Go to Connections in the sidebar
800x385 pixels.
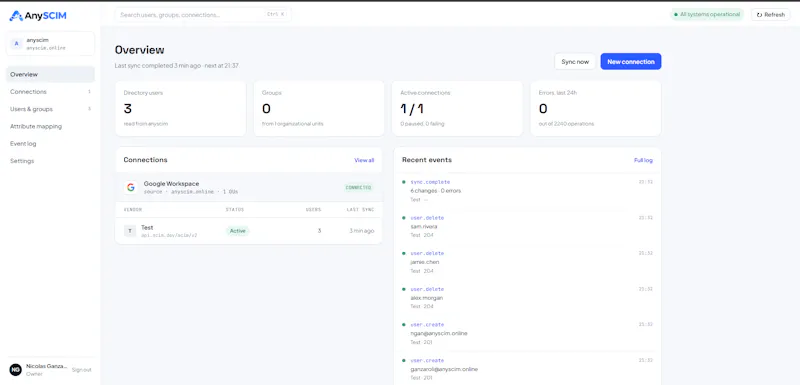point(50,92)
